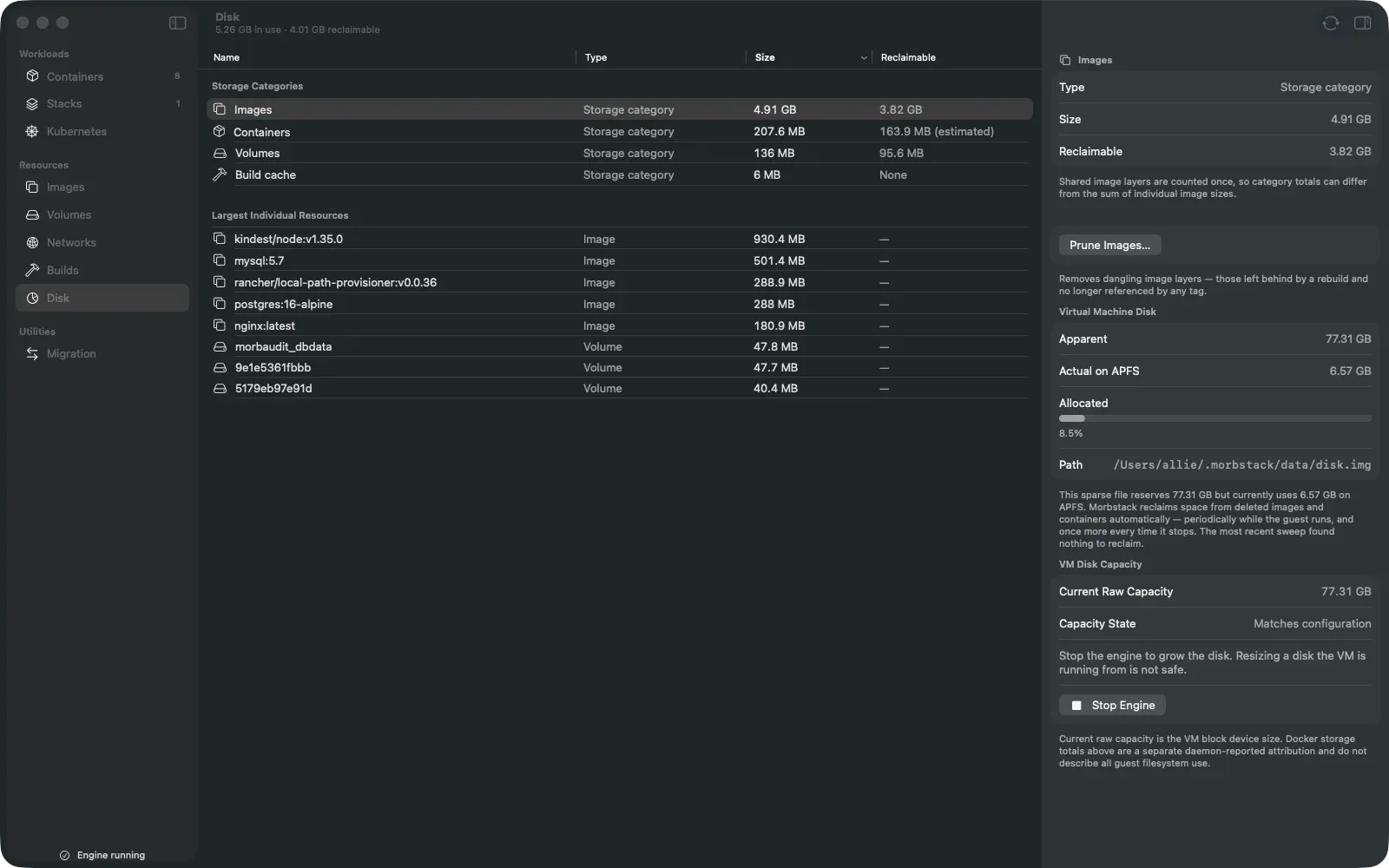Select rancher/local-path-provisioner:v0.0.36 row

(x=619, y=282)
